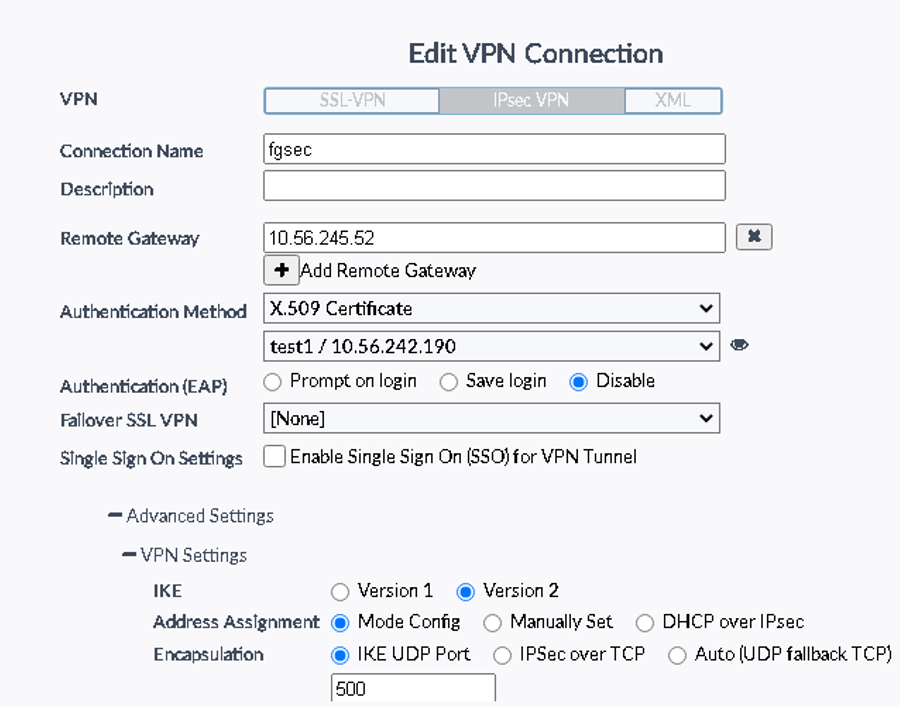Screen dimensions: 900x706
Task: Open the test1 certificate dropdown
Action: pos(491,346)
